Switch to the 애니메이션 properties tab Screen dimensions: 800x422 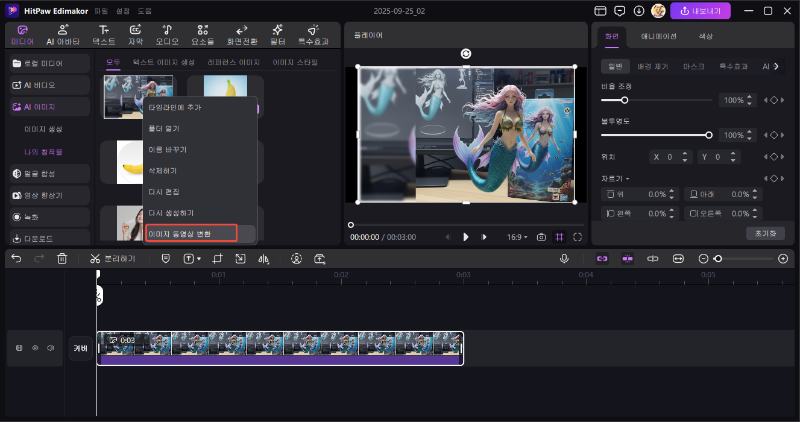click(x=659, y=36)
